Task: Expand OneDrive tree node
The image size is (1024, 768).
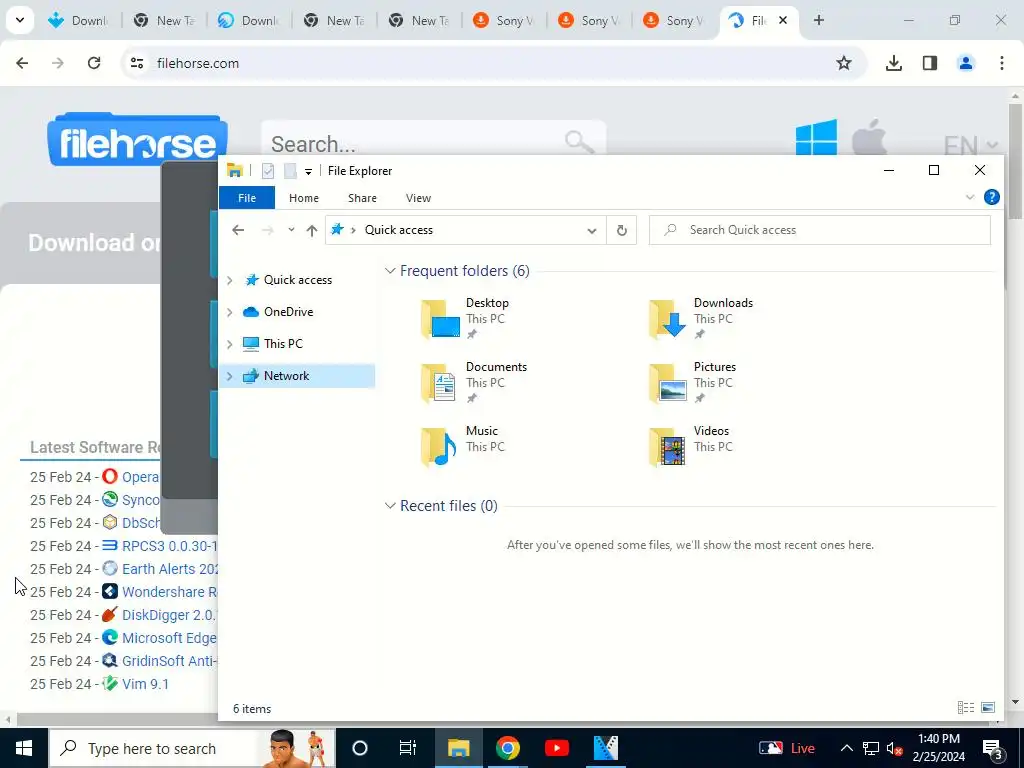Action: (229, 312)
